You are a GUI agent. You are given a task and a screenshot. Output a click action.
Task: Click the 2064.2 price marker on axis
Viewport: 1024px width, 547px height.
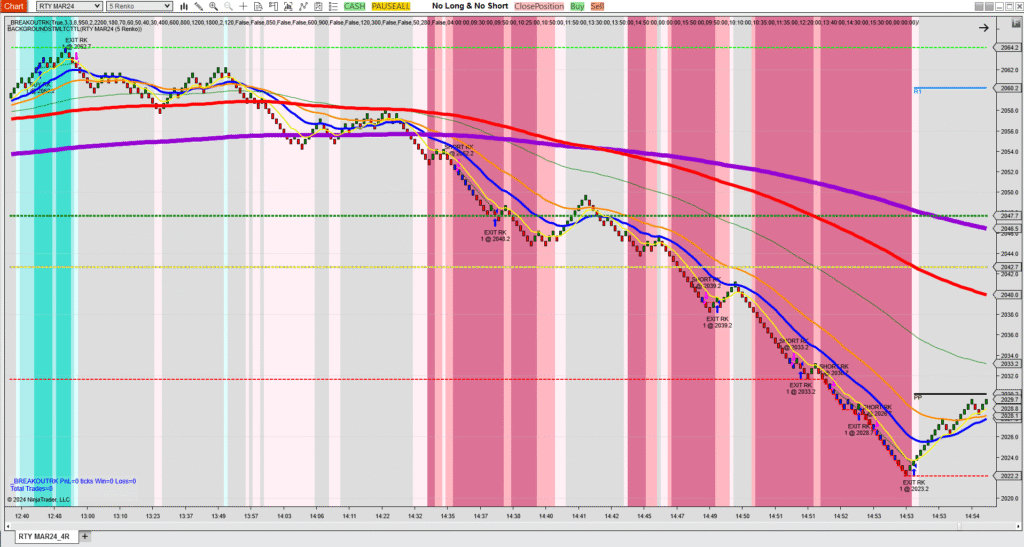coord(1008,47)
